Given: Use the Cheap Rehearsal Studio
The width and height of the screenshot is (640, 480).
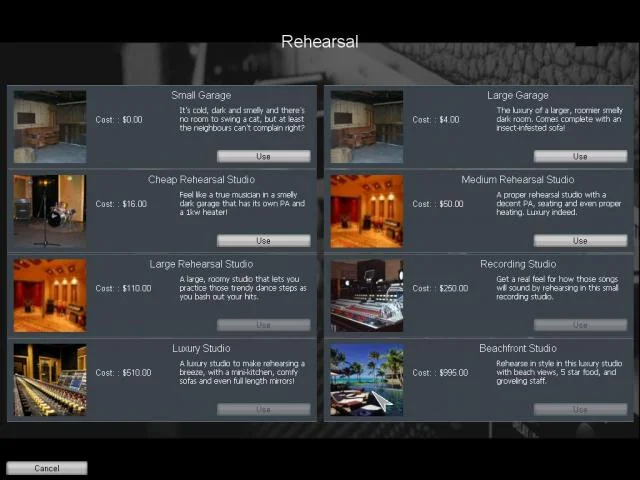Looking at the screenshot, I should click(263, 240).
